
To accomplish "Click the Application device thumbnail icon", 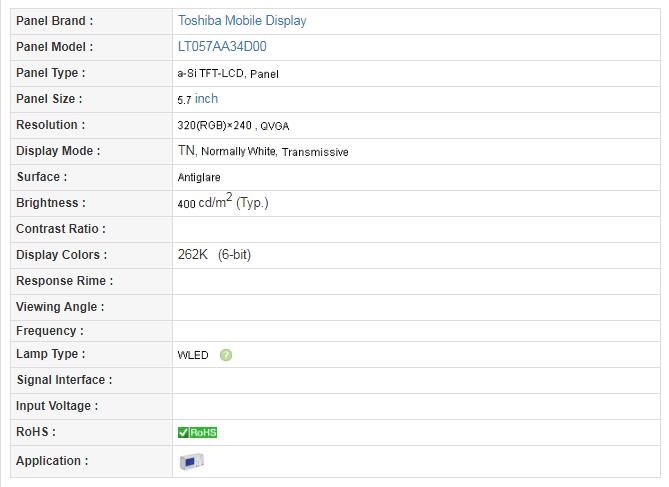I will [192, 461].
